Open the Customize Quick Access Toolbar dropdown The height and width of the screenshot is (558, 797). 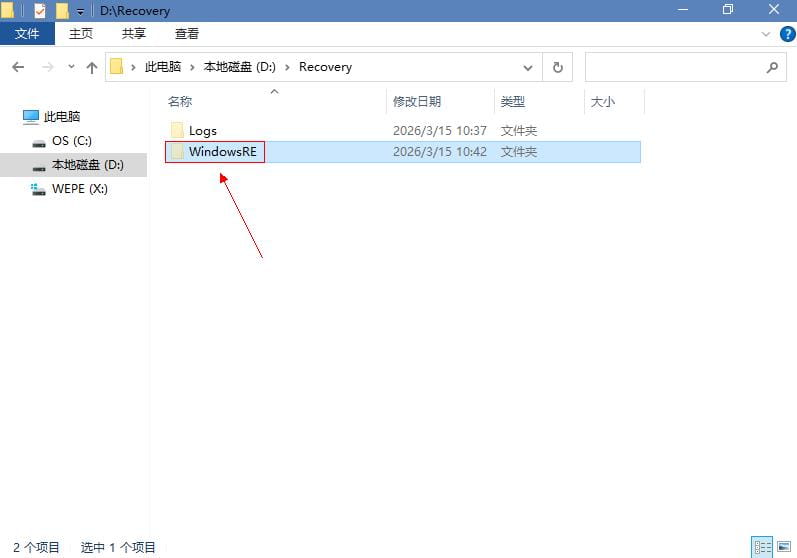tap(80, 11)
